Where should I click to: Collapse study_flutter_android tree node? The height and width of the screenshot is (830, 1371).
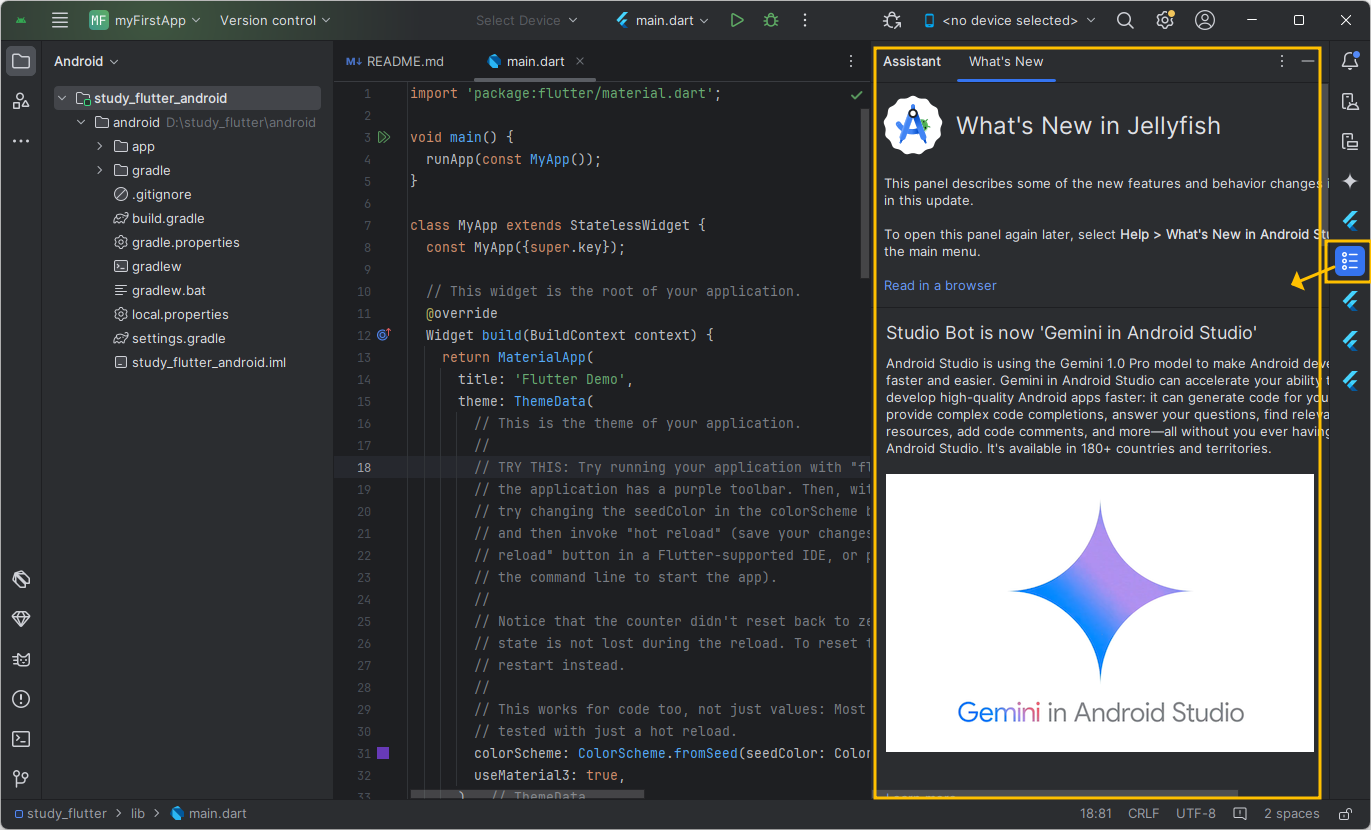pyautogui.click(x=62, y=98)
